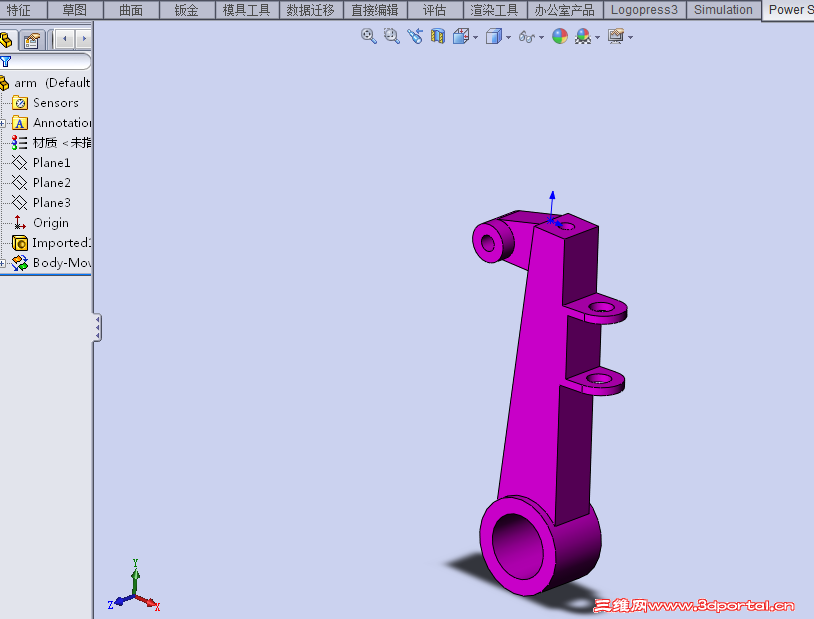Expand the Annotations folder node
Screen dimensions: 814x619
[x=3, y=124]
